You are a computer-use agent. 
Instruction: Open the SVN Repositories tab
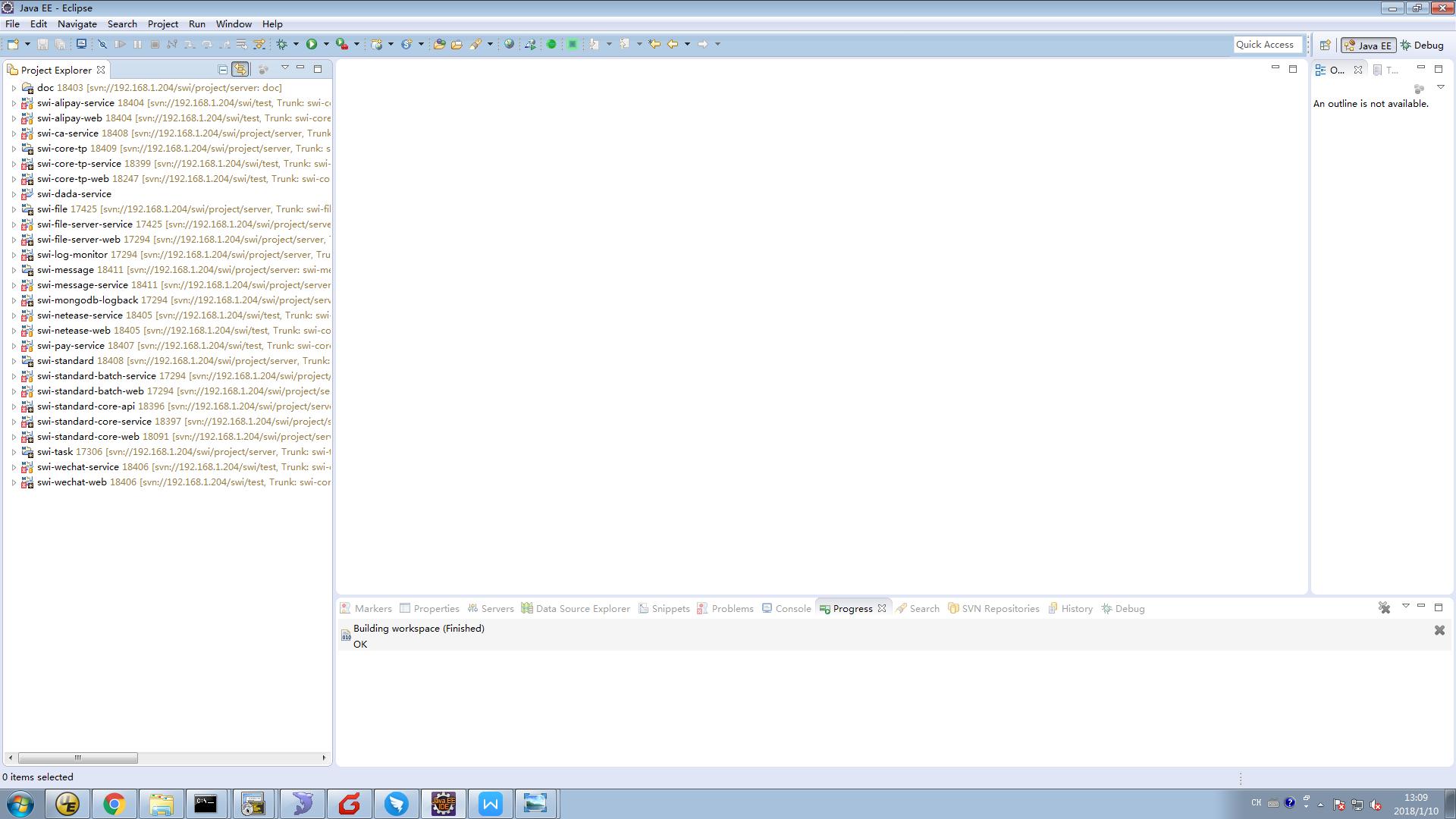coord(999,608)
